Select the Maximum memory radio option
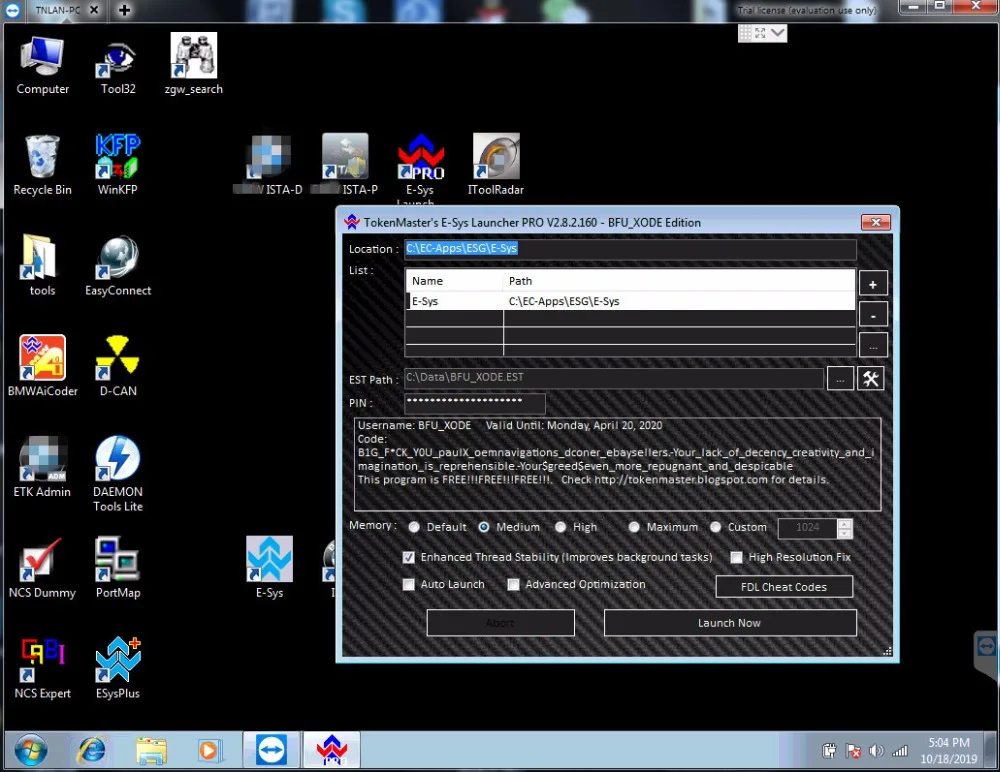Image resolution: width=1000 pixels, height=772 pixels. (x=635, y=527)
